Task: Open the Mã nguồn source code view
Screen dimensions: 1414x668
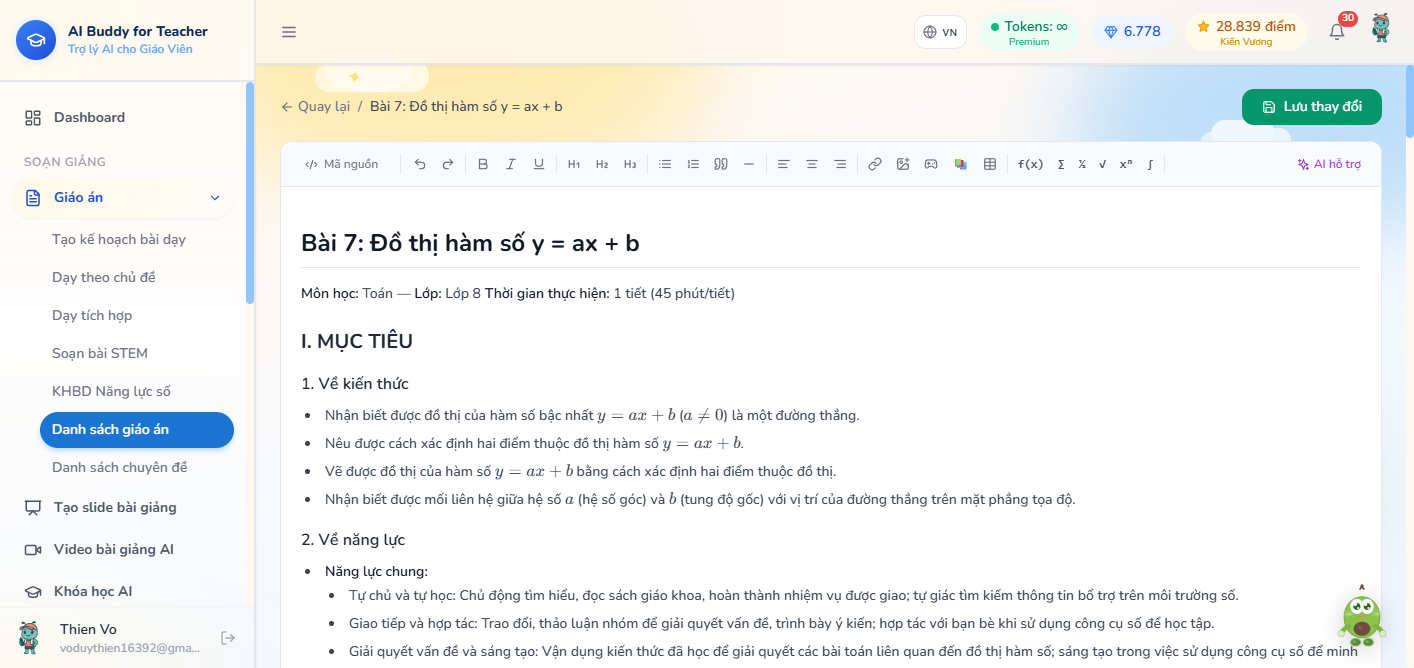Action: coord(342,164)
